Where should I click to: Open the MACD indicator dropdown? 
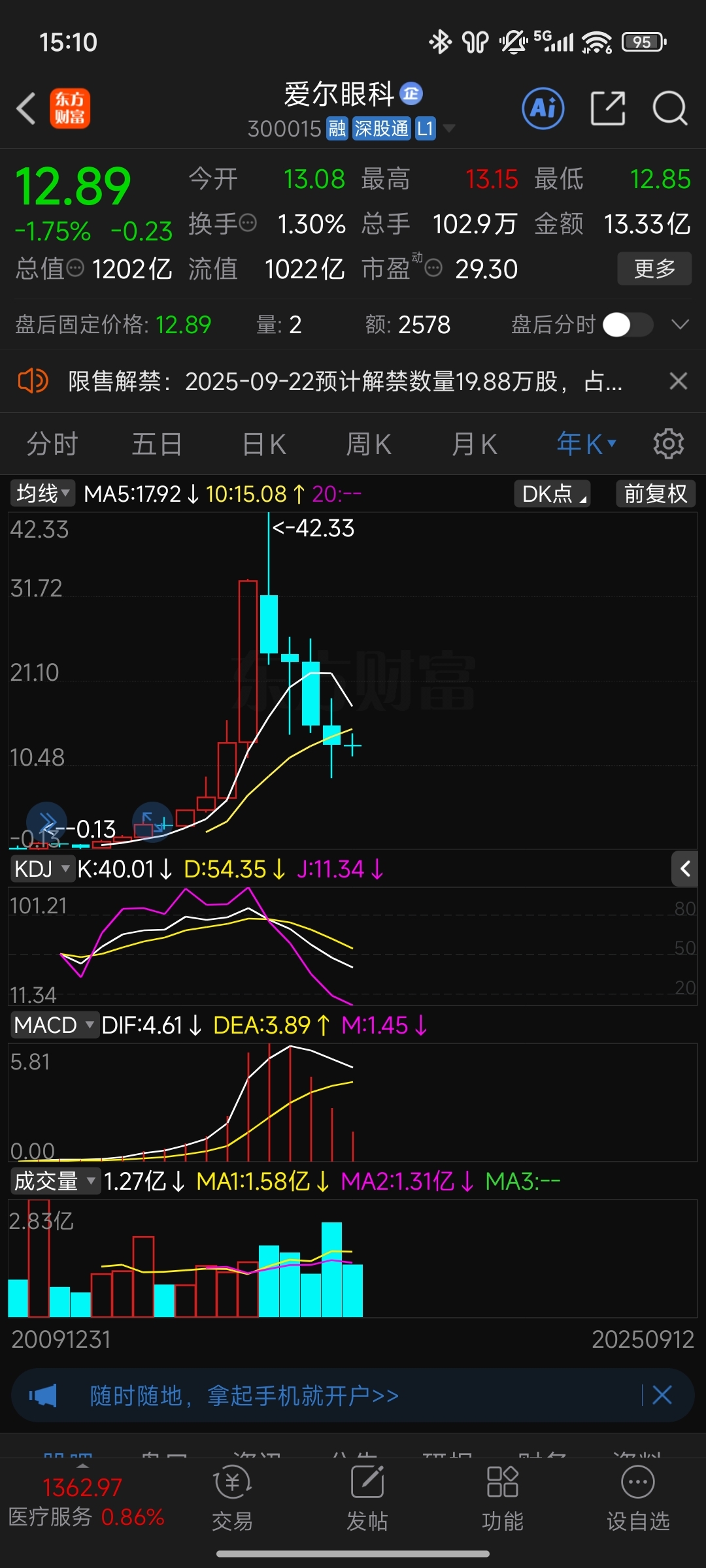[x=54, y=1025]
